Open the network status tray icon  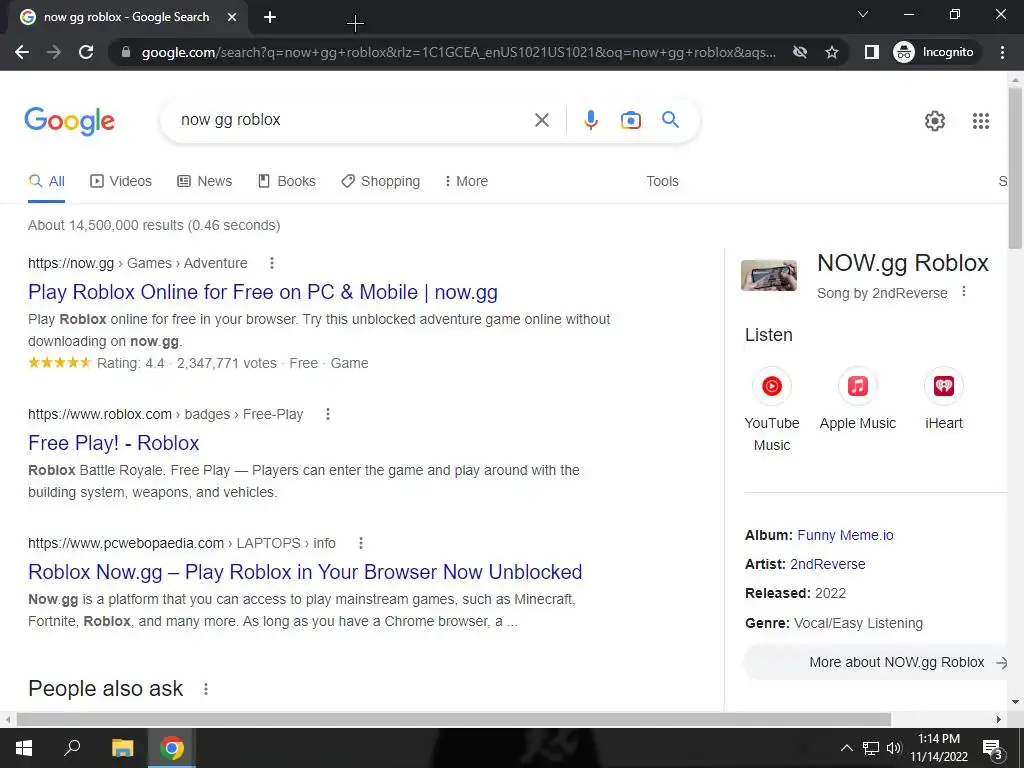coord(871,748)
